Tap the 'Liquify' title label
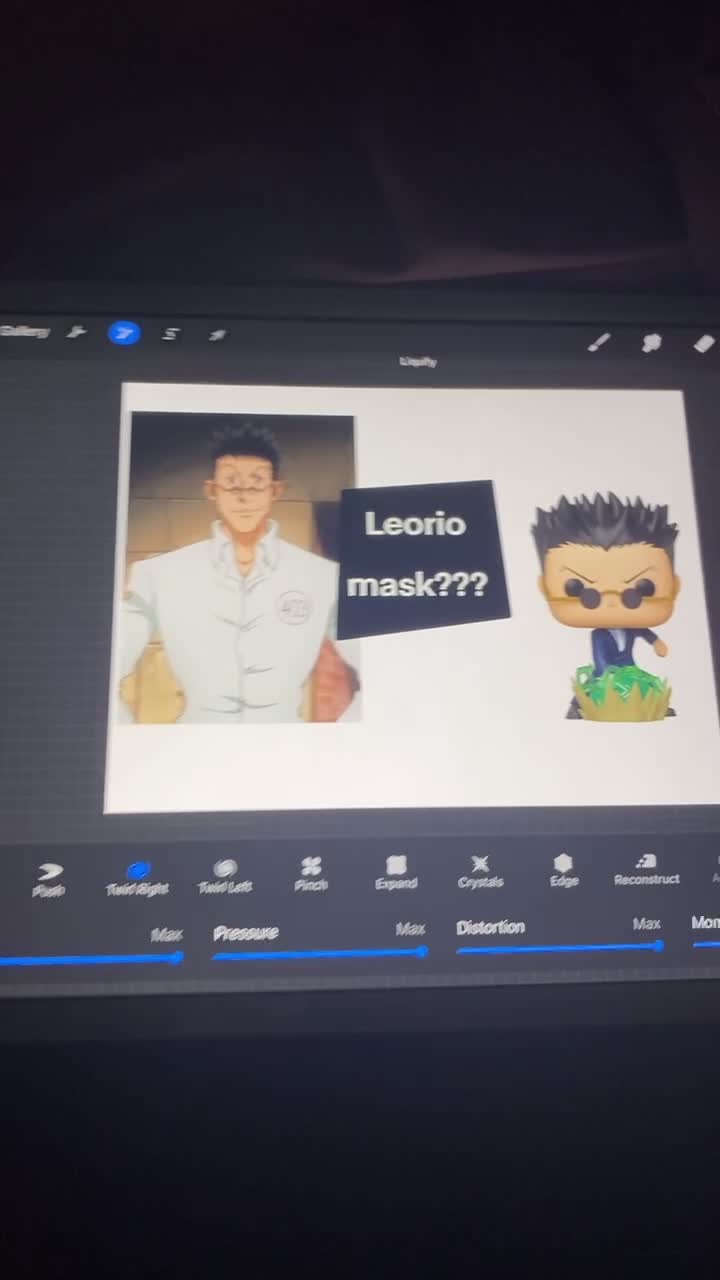 coord(417,362)
